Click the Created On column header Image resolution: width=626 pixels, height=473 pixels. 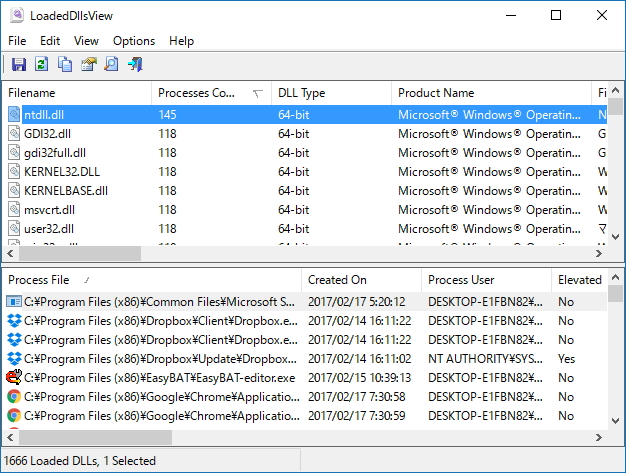(x=337, y=280)
